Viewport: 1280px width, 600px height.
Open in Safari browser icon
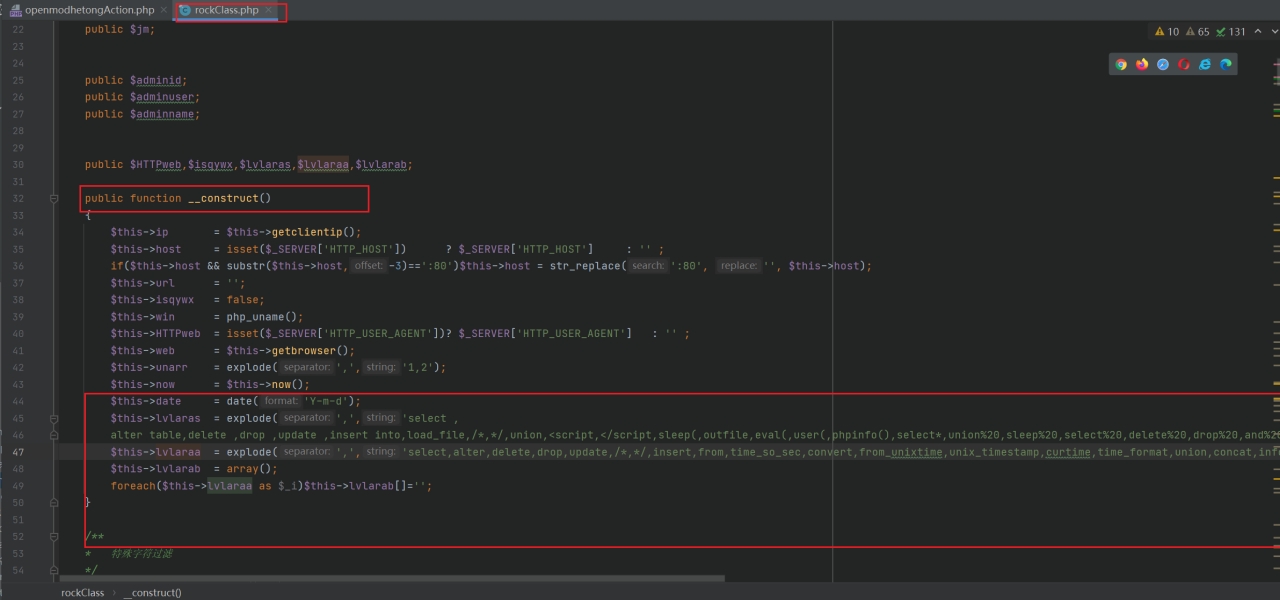pos(1163,64)
